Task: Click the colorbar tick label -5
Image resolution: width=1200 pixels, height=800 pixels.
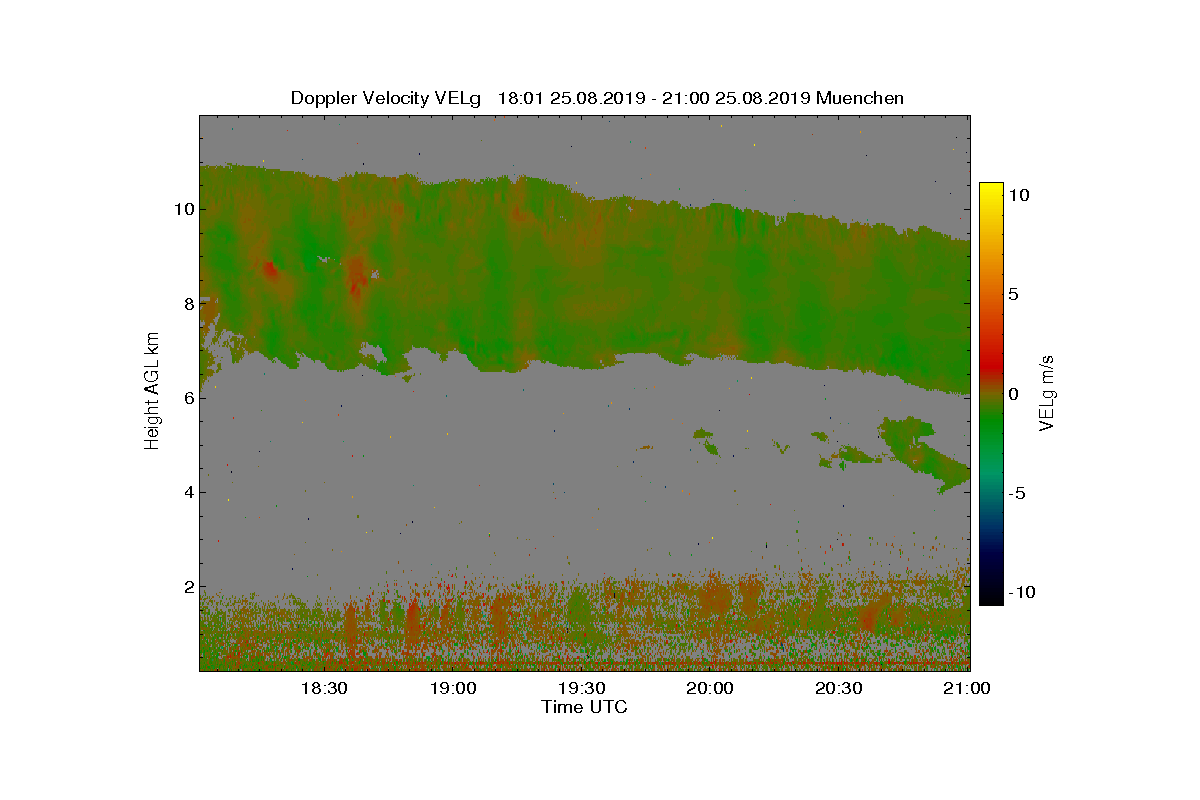Action: click(x=1015, y=493)
